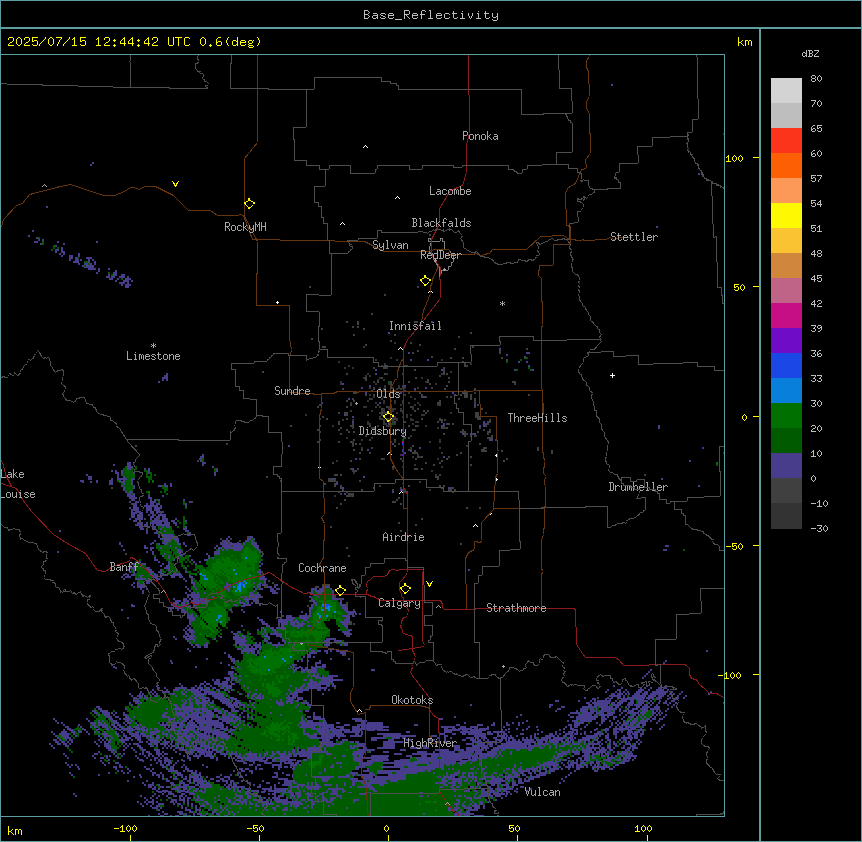Click the white plus marker west of Drumheller
This screenshot has width=862, height=842.
pos(612,375)
